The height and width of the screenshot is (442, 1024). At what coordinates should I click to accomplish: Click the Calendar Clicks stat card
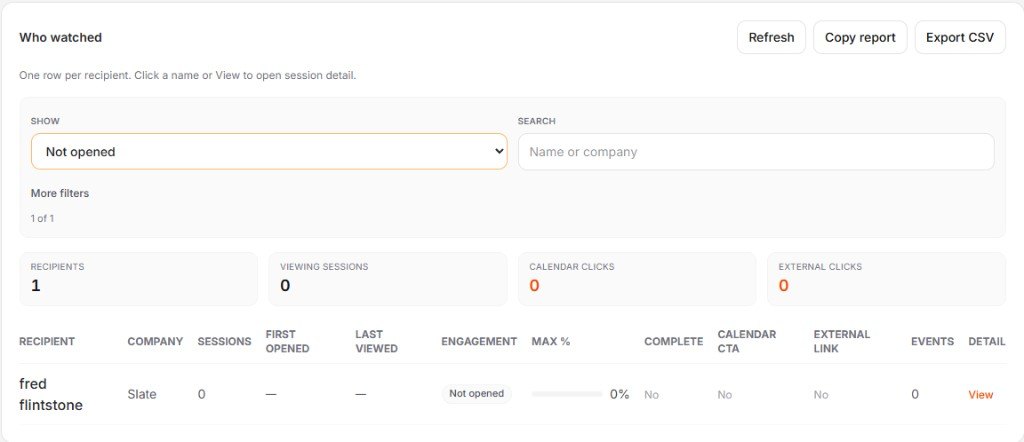tap(637, 279)
